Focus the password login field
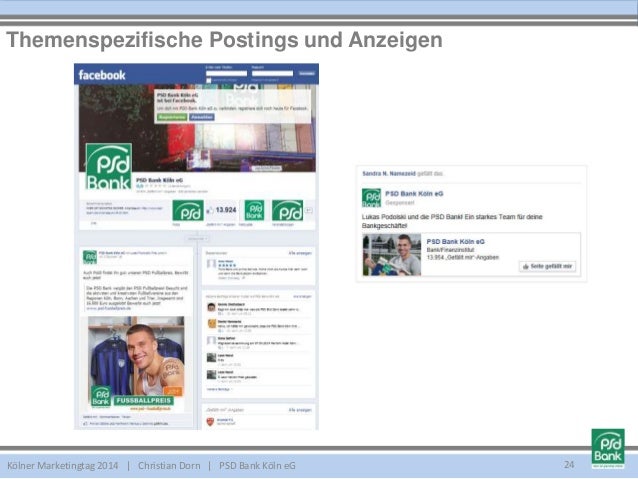Viewport: 638px width, 479px height. pyautogui.click(x=272, y=73)
